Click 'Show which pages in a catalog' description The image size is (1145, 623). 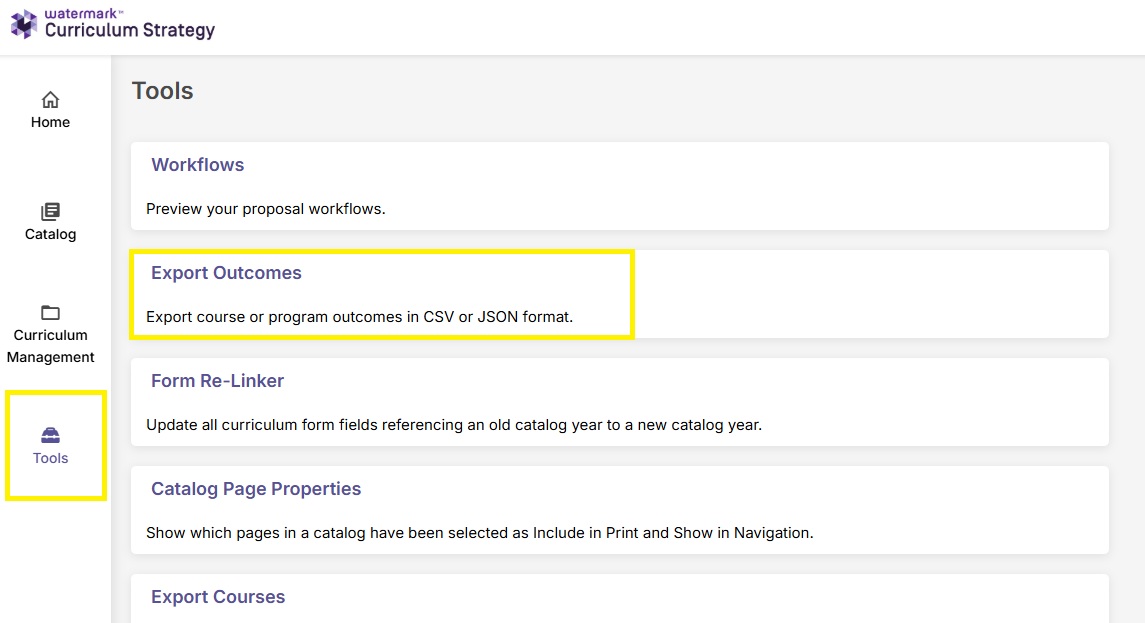click(480, 533)
